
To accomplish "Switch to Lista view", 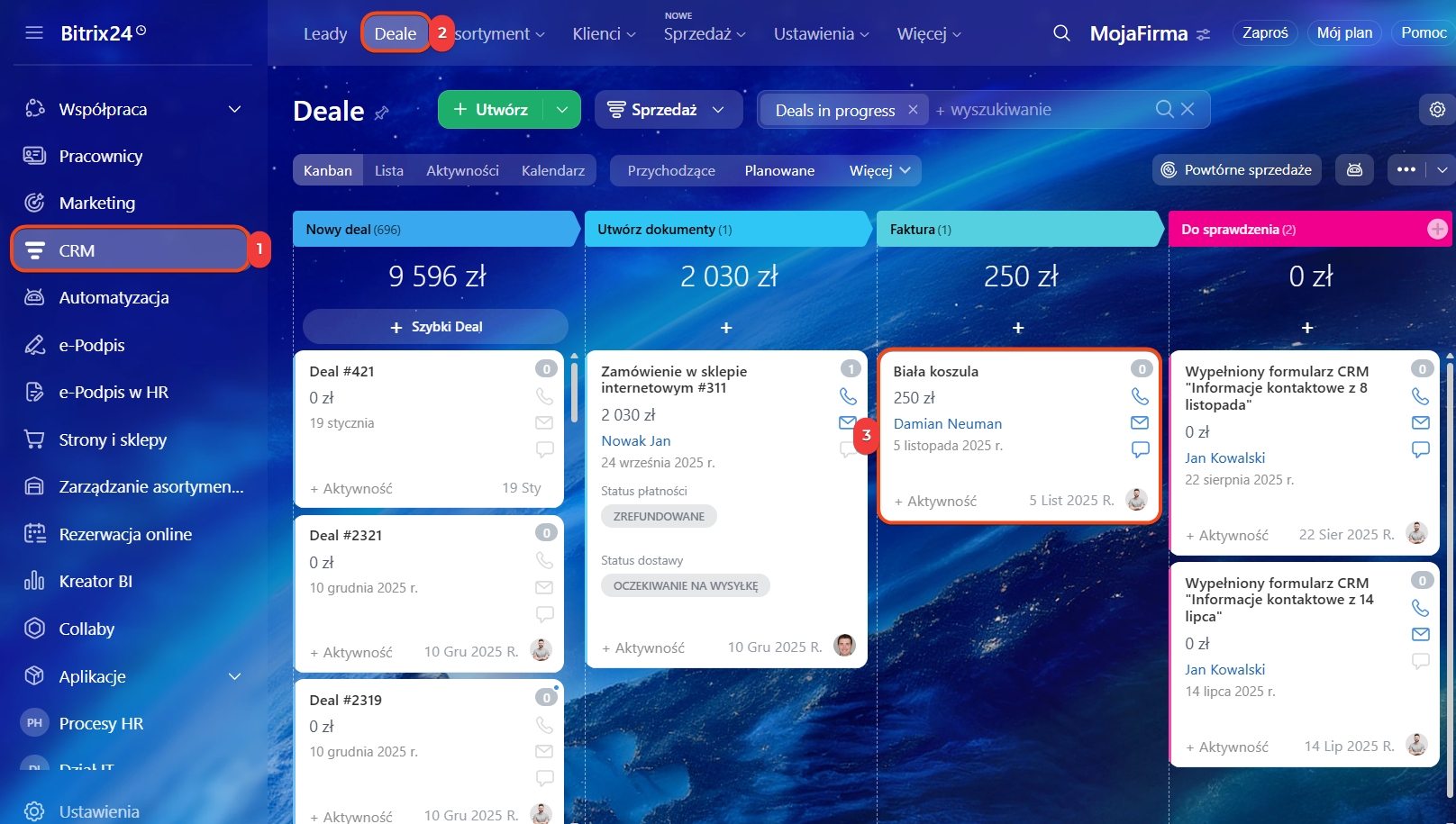I will coord(389,170).
